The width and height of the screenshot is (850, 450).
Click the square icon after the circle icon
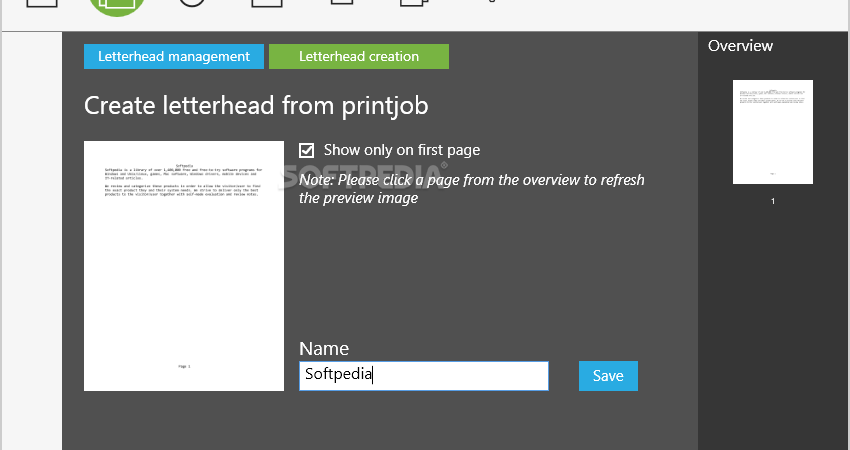pos(267,3)
